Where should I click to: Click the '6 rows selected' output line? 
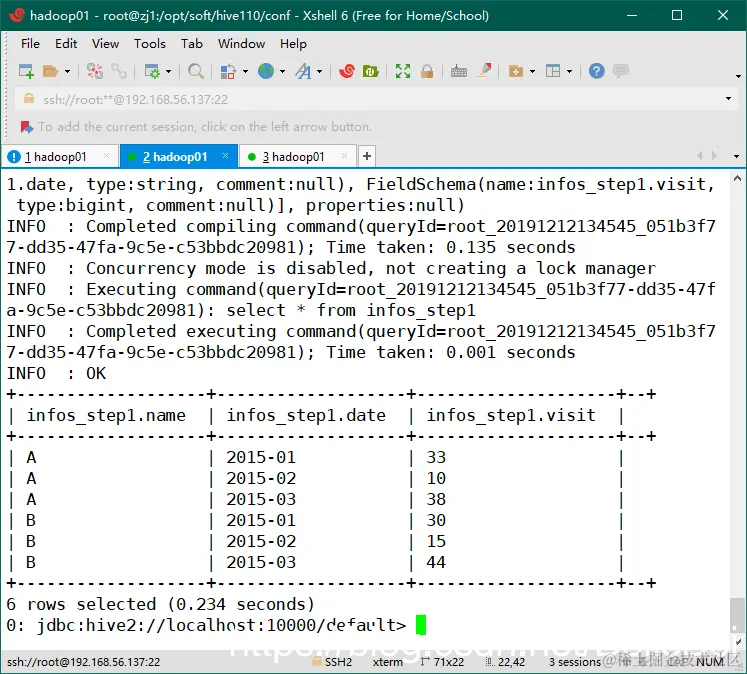(161, 604)
